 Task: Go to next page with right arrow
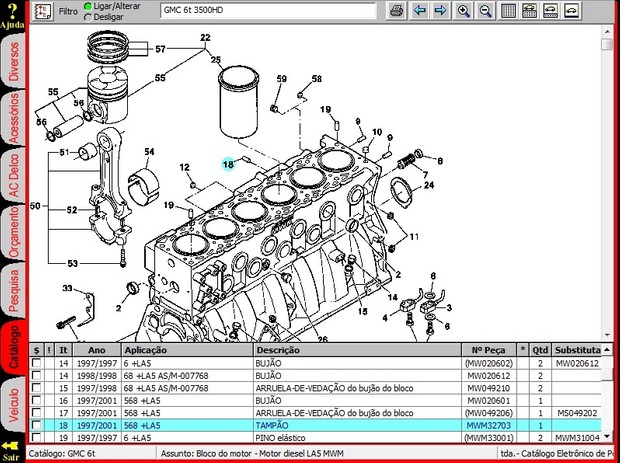pos(440,10)
